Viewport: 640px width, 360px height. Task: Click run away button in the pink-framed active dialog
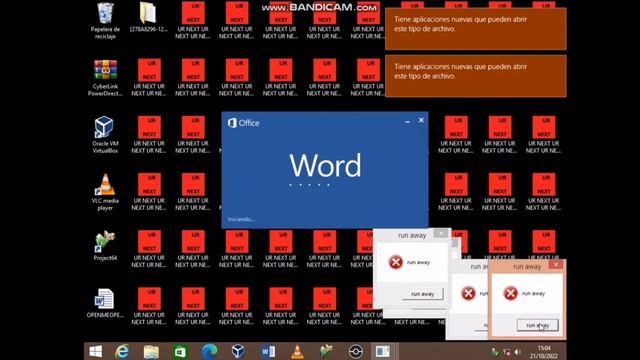tap(538, 325)
